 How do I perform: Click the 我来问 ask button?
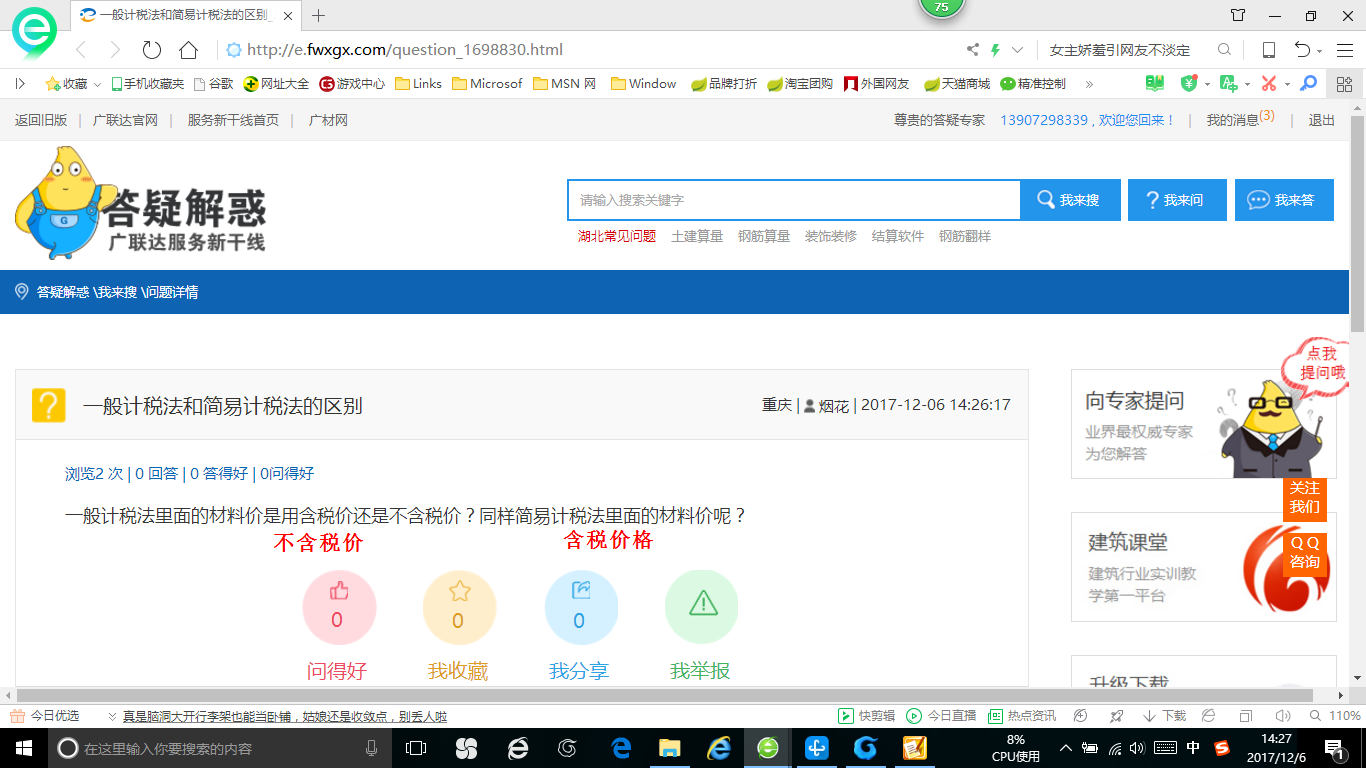[x=1176, y=200]
